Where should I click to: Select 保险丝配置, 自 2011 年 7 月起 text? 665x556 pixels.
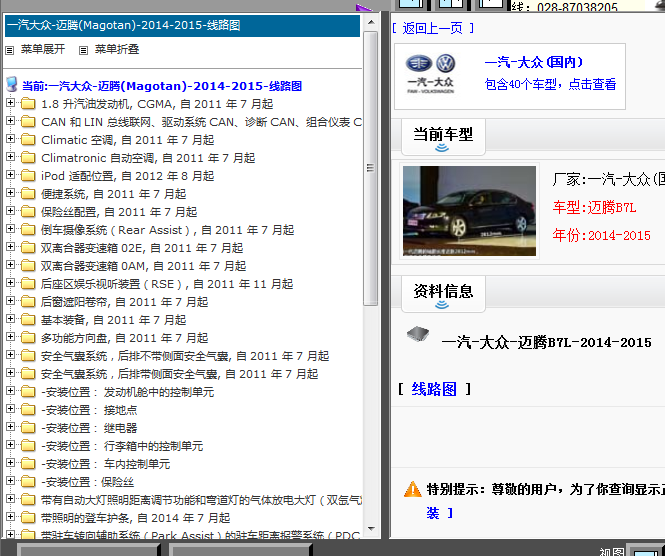[119, 212]
